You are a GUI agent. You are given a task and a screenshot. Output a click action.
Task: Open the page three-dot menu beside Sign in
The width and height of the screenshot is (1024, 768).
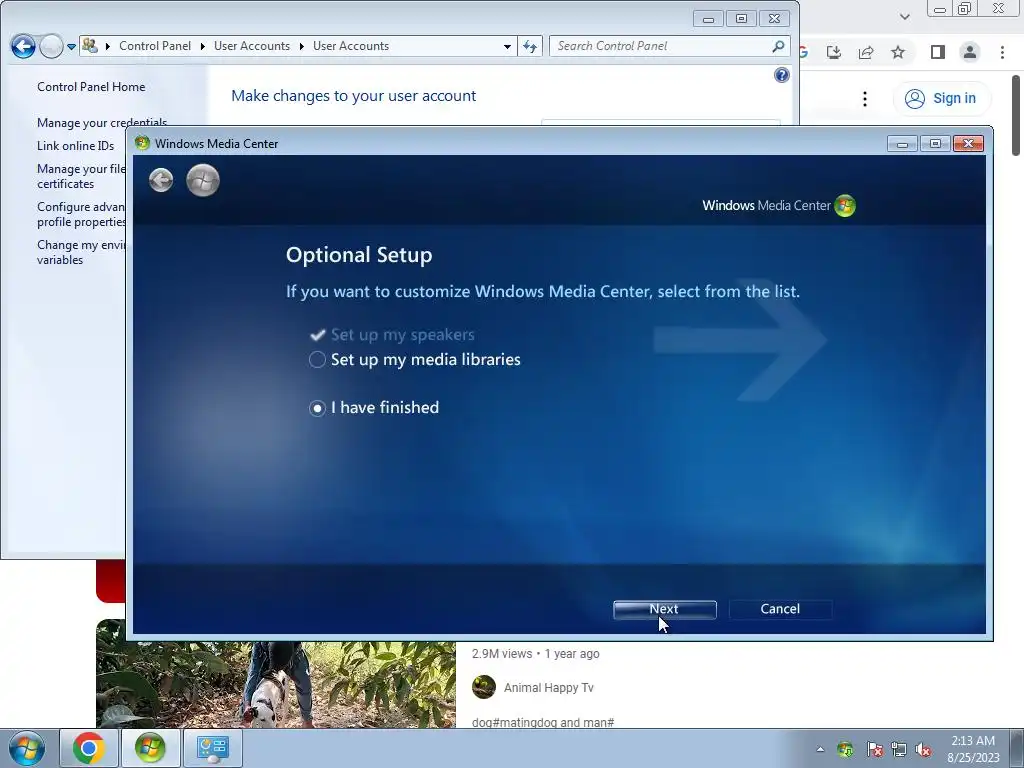(x=865, y=99)
